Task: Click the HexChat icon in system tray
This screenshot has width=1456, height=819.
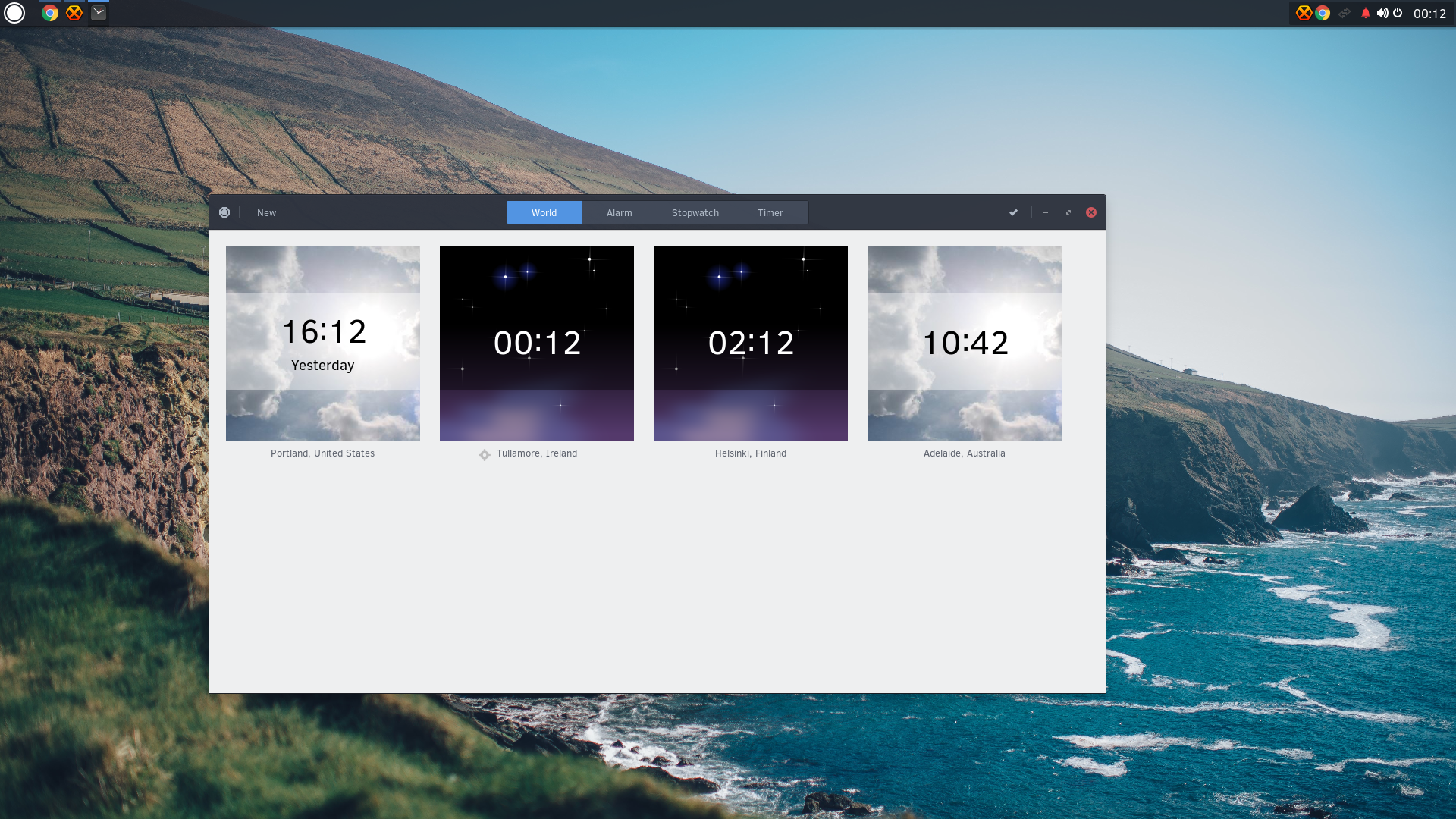Action: (1304, 13)
